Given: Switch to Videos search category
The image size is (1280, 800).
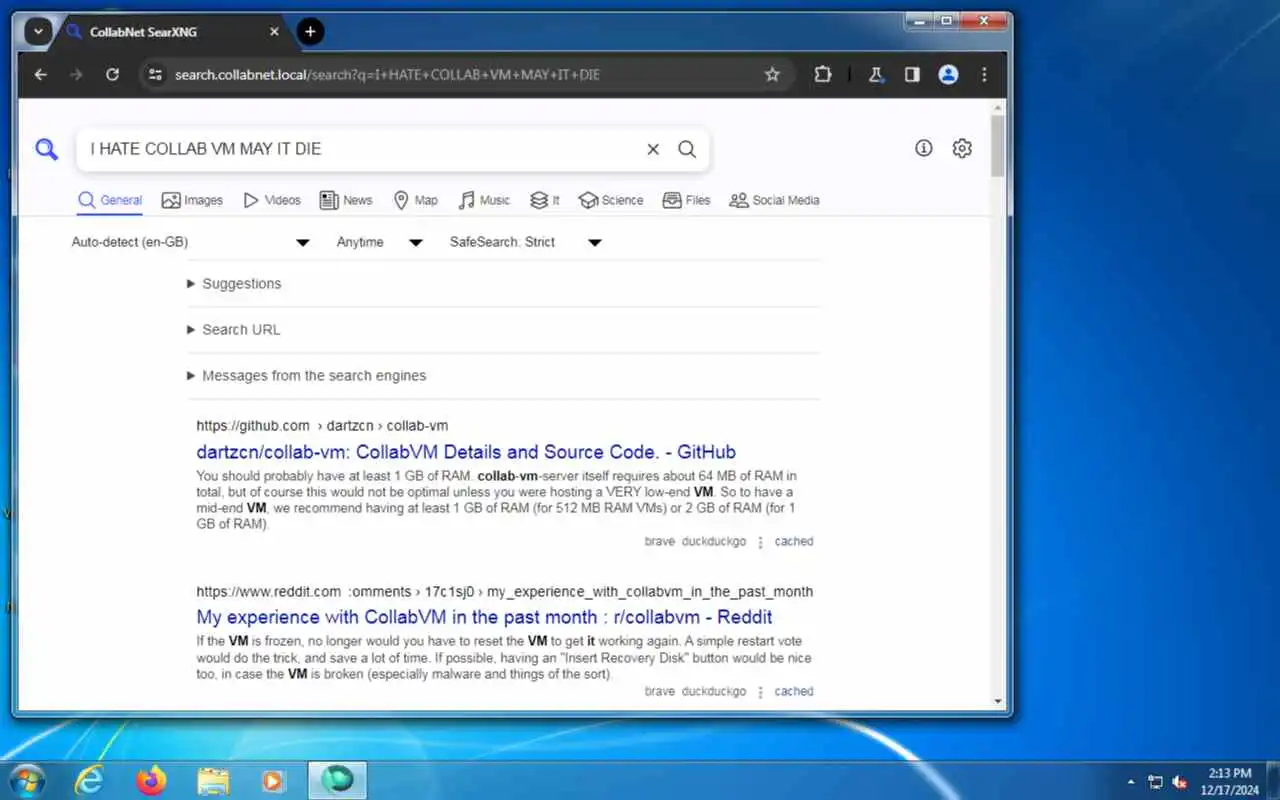Looking at the screenshot, I should pyautogui.click(x=272, y=200).
